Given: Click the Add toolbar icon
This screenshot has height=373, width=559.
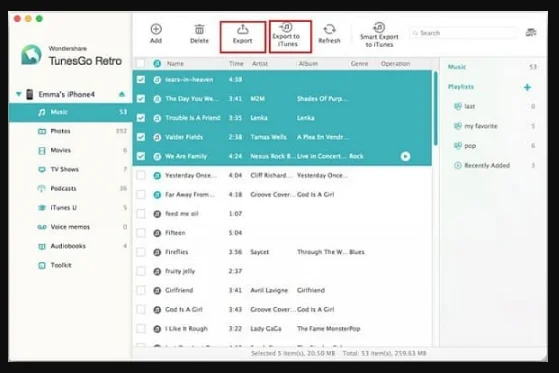Looking at the screenshot, I should point(156,29).
